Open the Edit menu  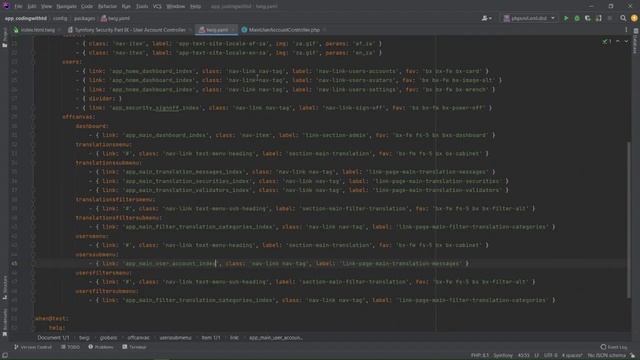[x=32, y=6]
